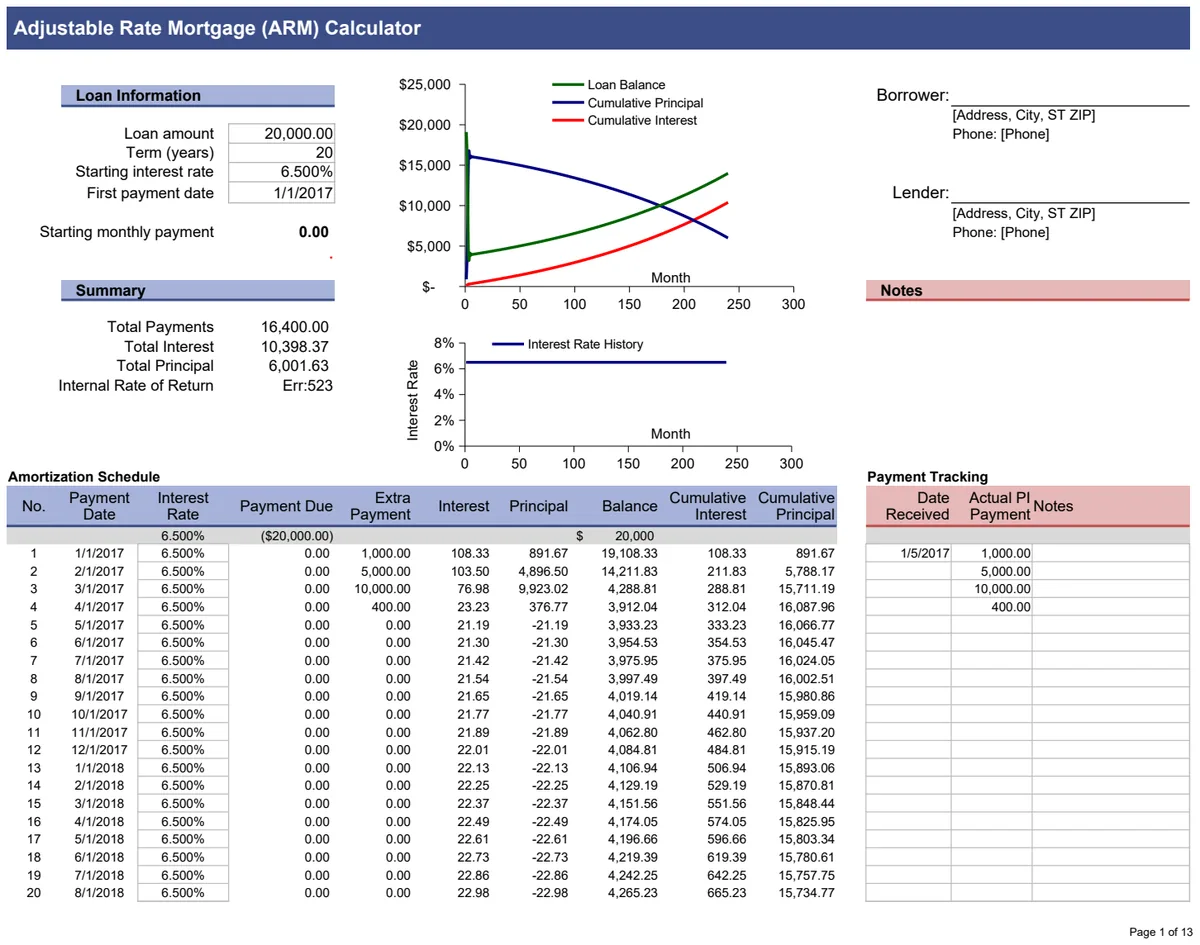Click the extra payment cell 5,000.00

pyautogui.click(x=386, y=572)
